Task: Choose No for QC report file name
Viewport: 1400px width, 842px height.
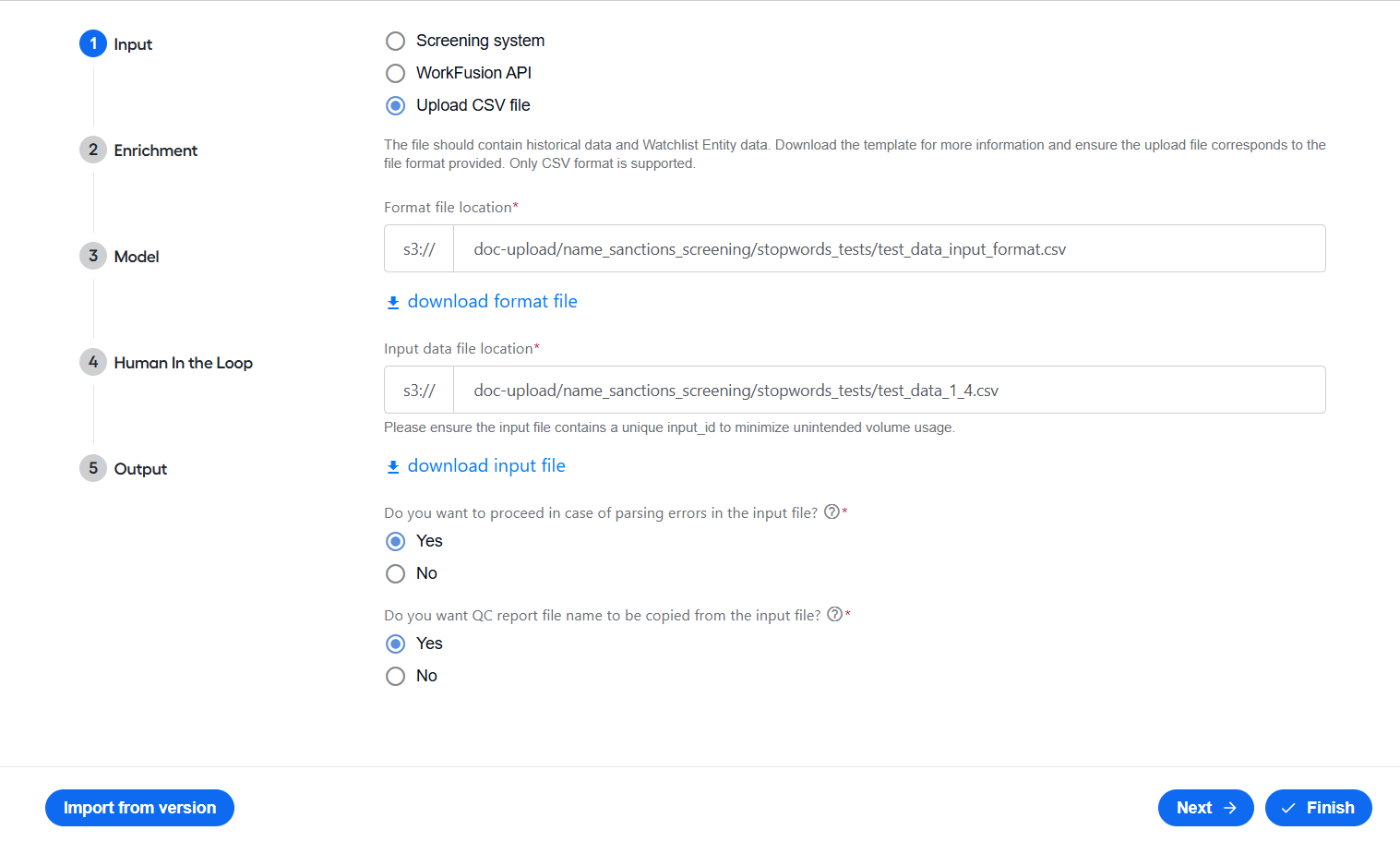Action: coord(395,676)
